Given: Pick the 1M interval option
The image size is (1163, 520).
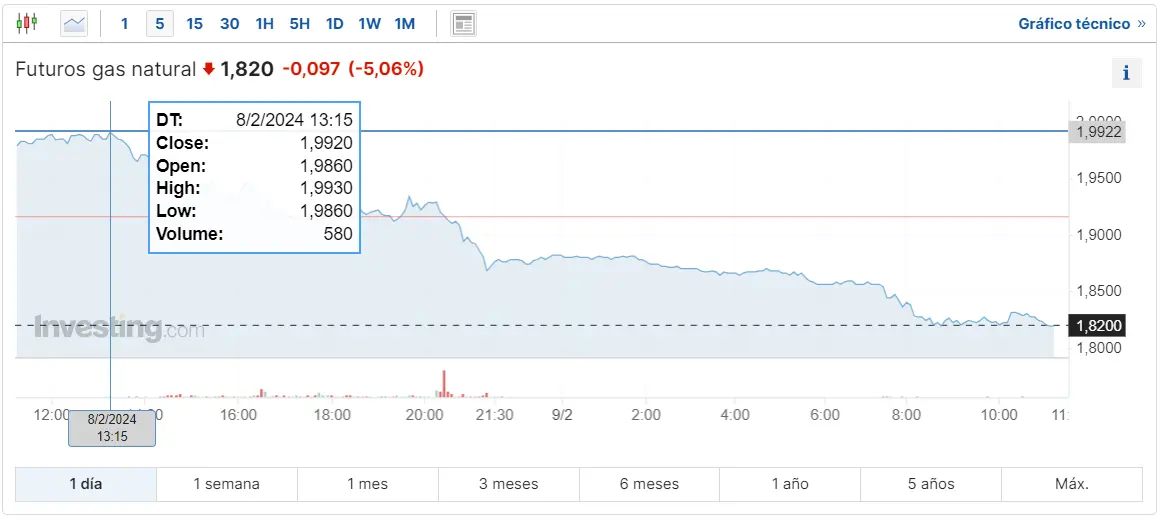Looking at the screenshot, I should coord(404,23).
